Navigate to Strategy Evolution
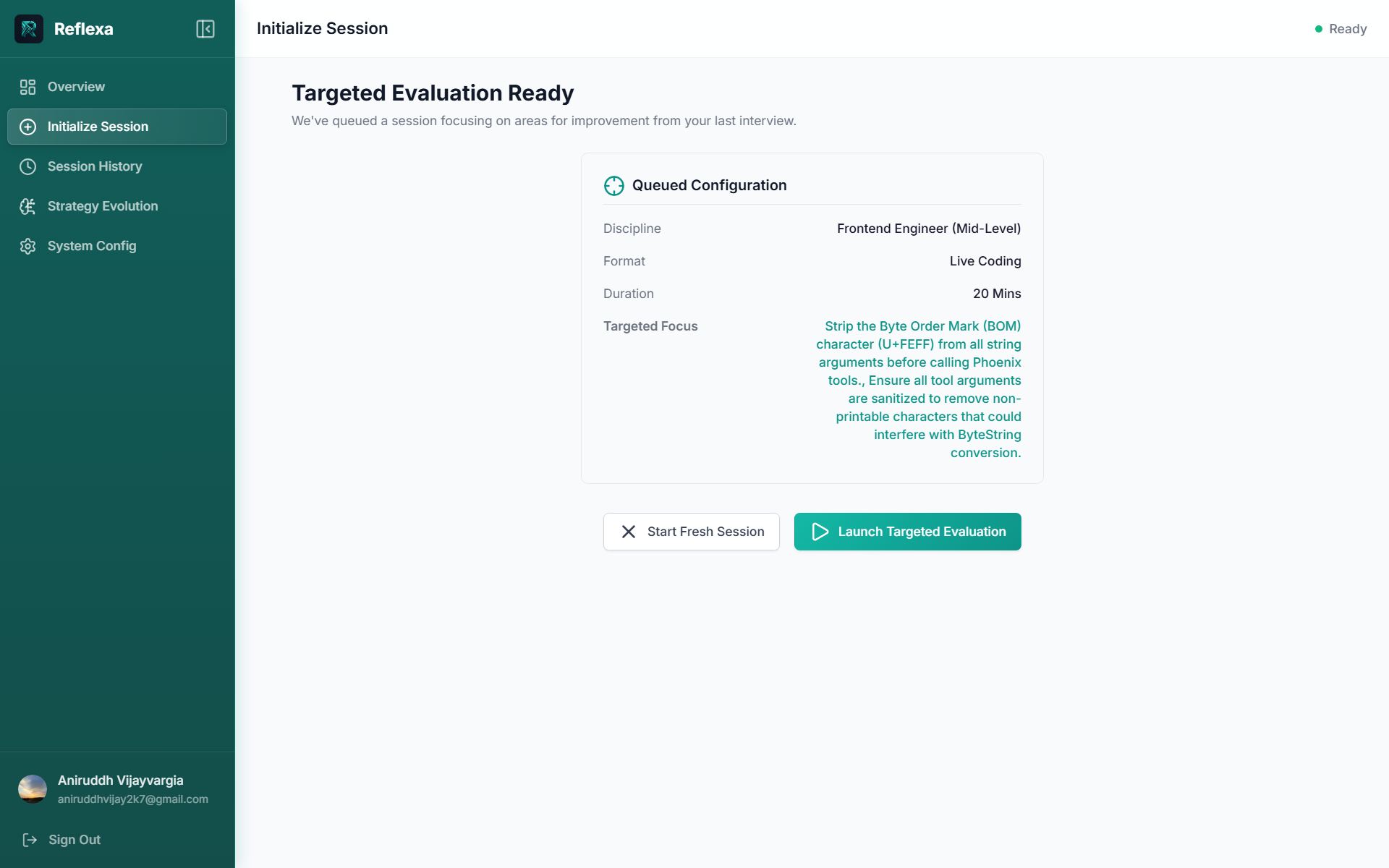Image resolution: width=1389 pixels, height=868 pixels. click(x=117, y=206)
